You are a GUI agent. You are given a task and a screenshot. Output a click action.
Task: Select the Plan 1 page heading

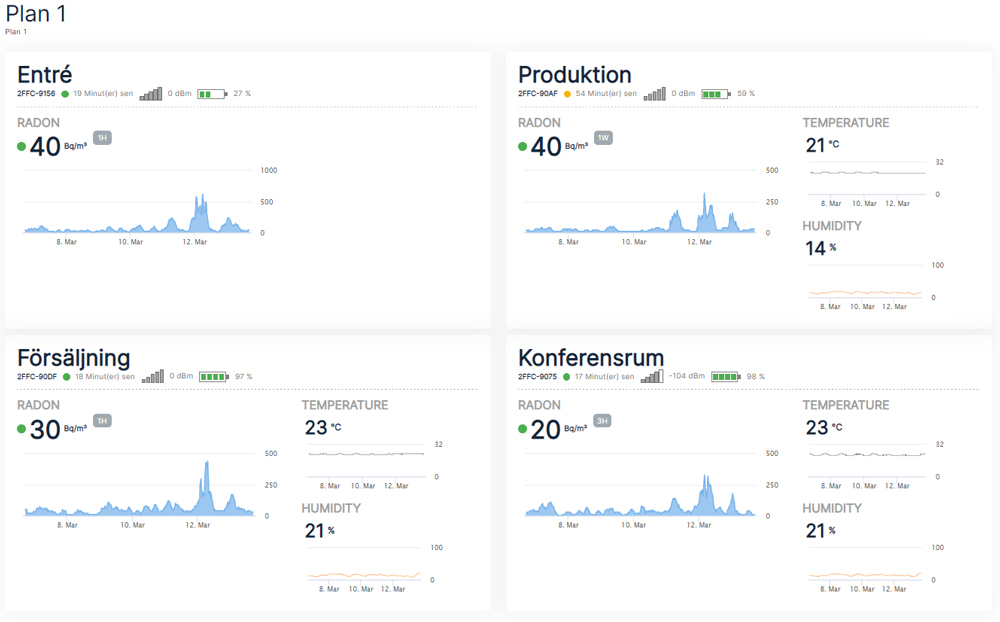[x=36, y=14]
